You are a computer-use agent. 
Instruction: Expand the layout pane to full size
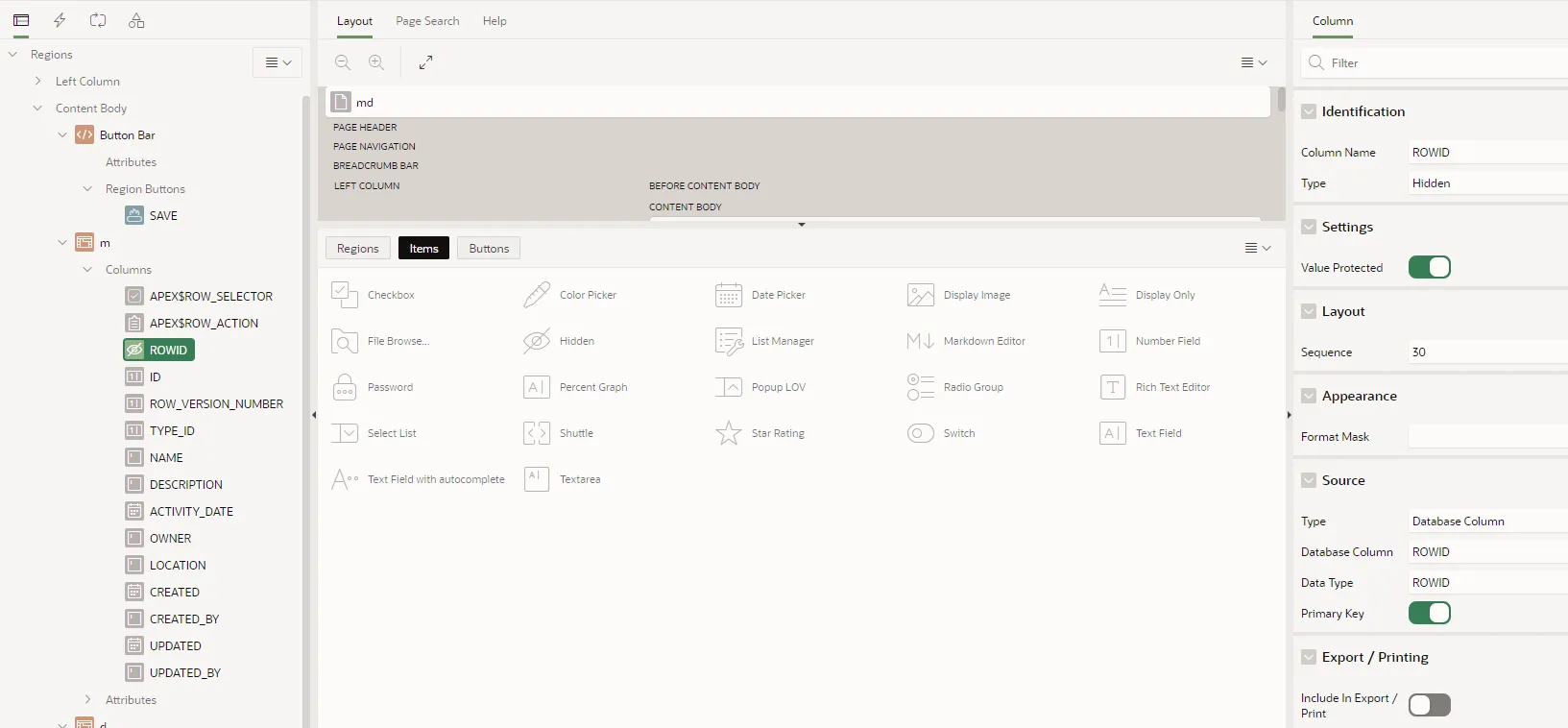click(x=425, y=62)
